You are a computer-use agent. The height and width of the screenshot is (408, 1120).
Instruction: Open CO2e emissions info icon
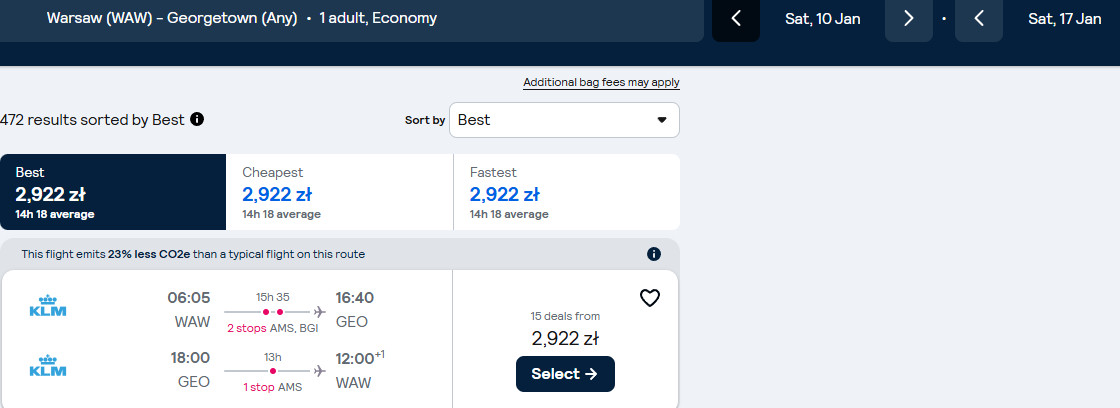coord(654,254)
